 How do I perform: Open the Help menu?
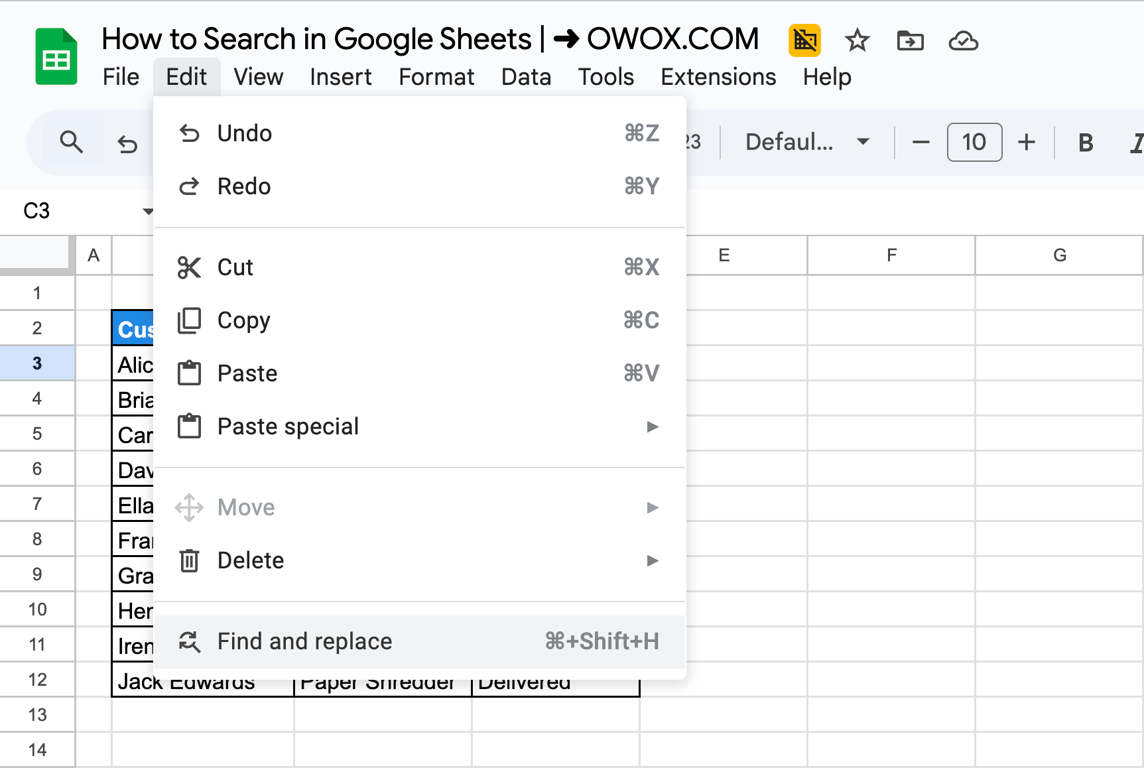[827, 77]
